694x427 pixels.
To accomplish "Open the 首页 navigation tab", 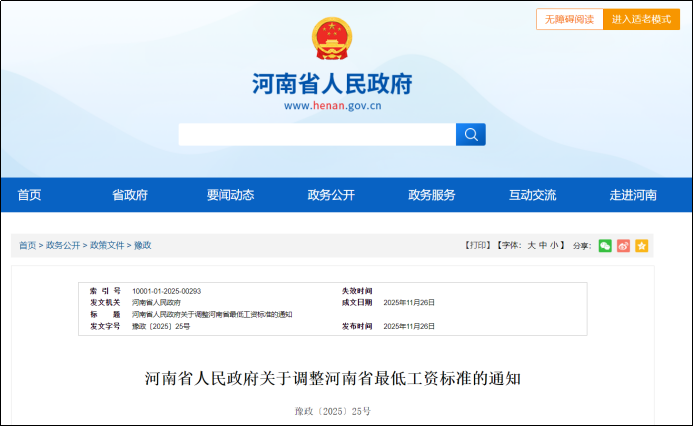I will click(x=30, y=195).
